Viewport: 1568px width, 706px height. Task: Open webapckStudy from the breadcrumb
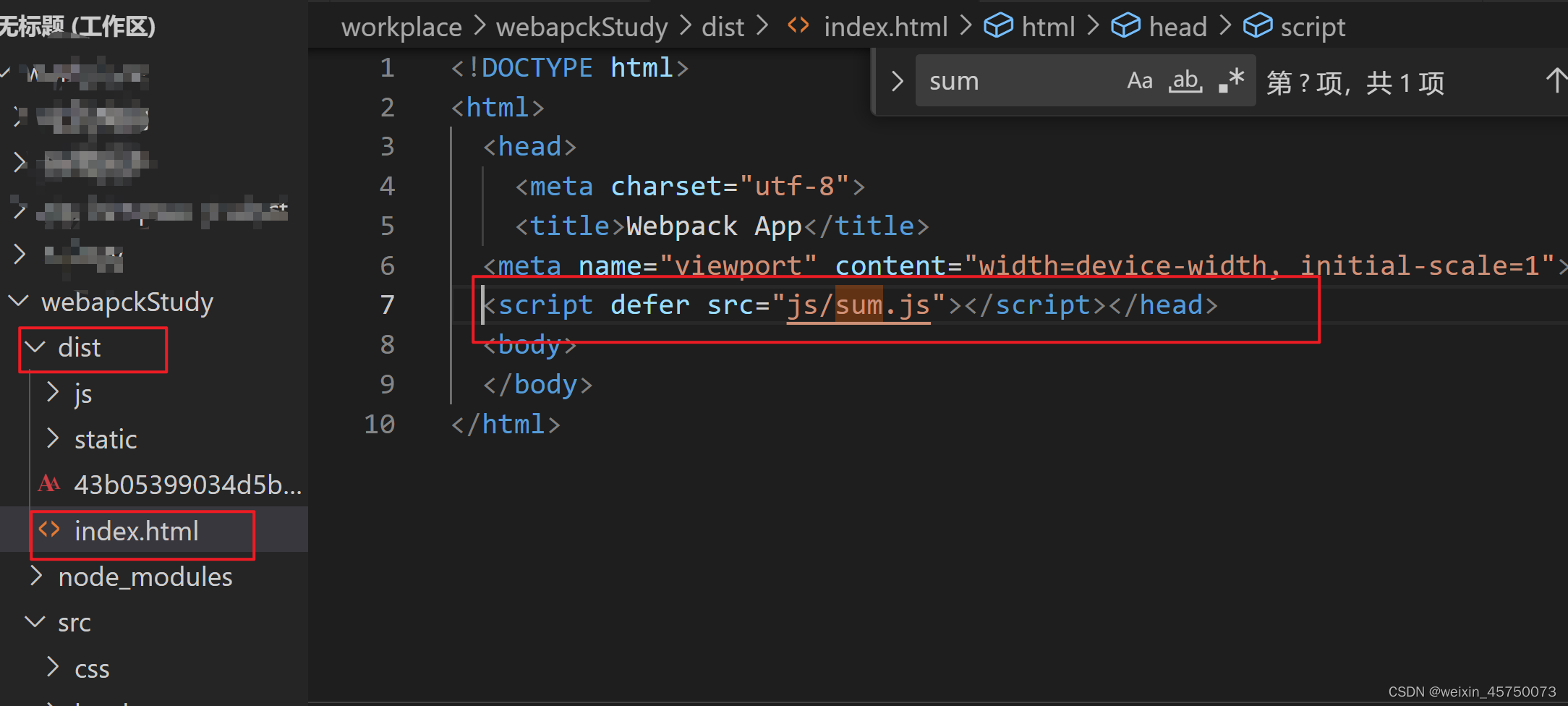[x=581, y=26]
